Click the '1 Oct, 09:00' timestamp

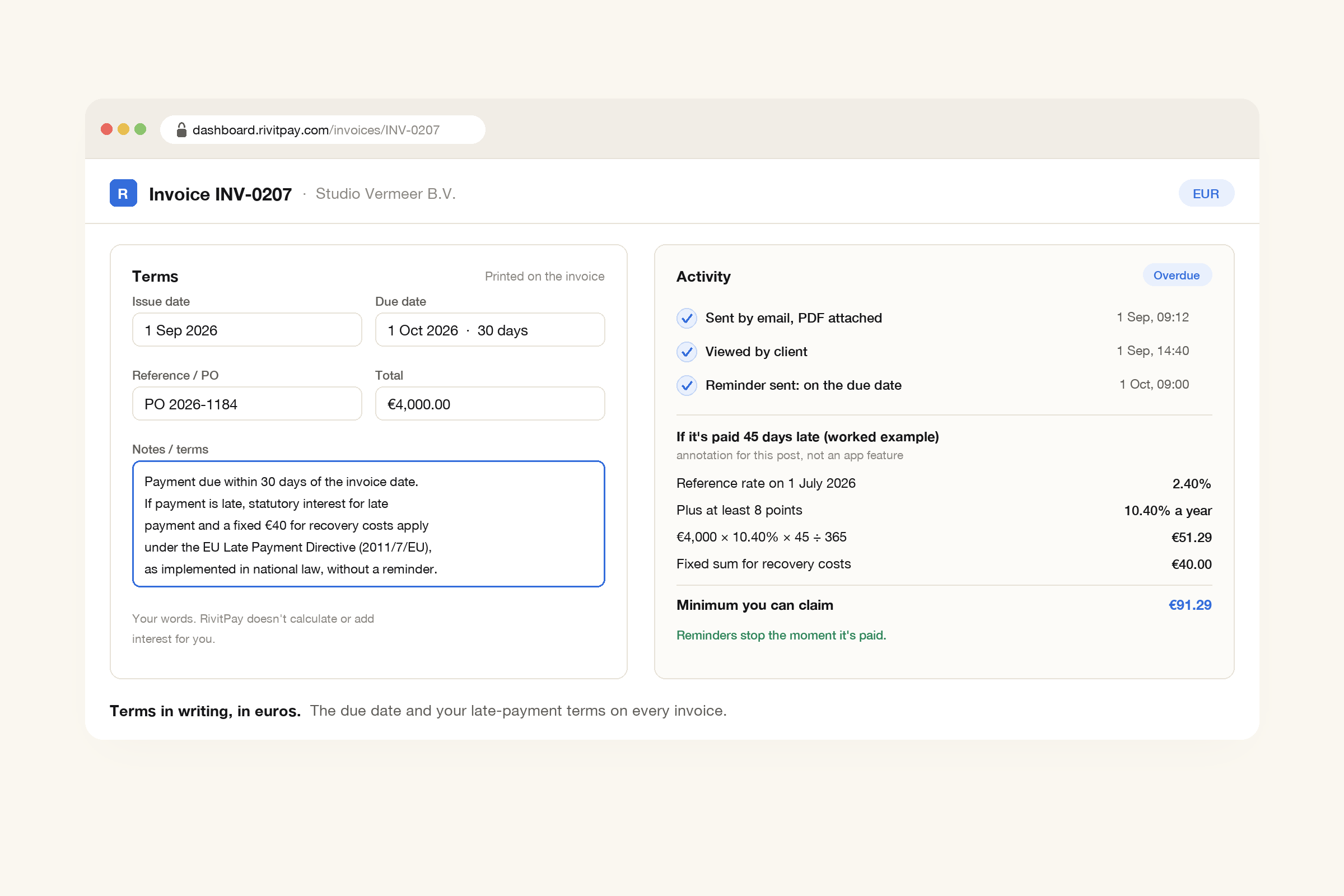[x=1154, y=385]
